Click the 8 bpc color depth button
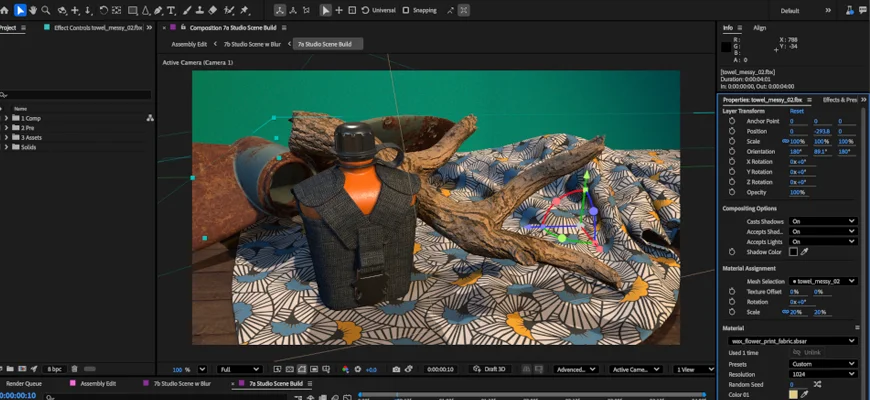The height and width of the screenshot is (400, 870). pyautogui.click(x=54, y=368)
